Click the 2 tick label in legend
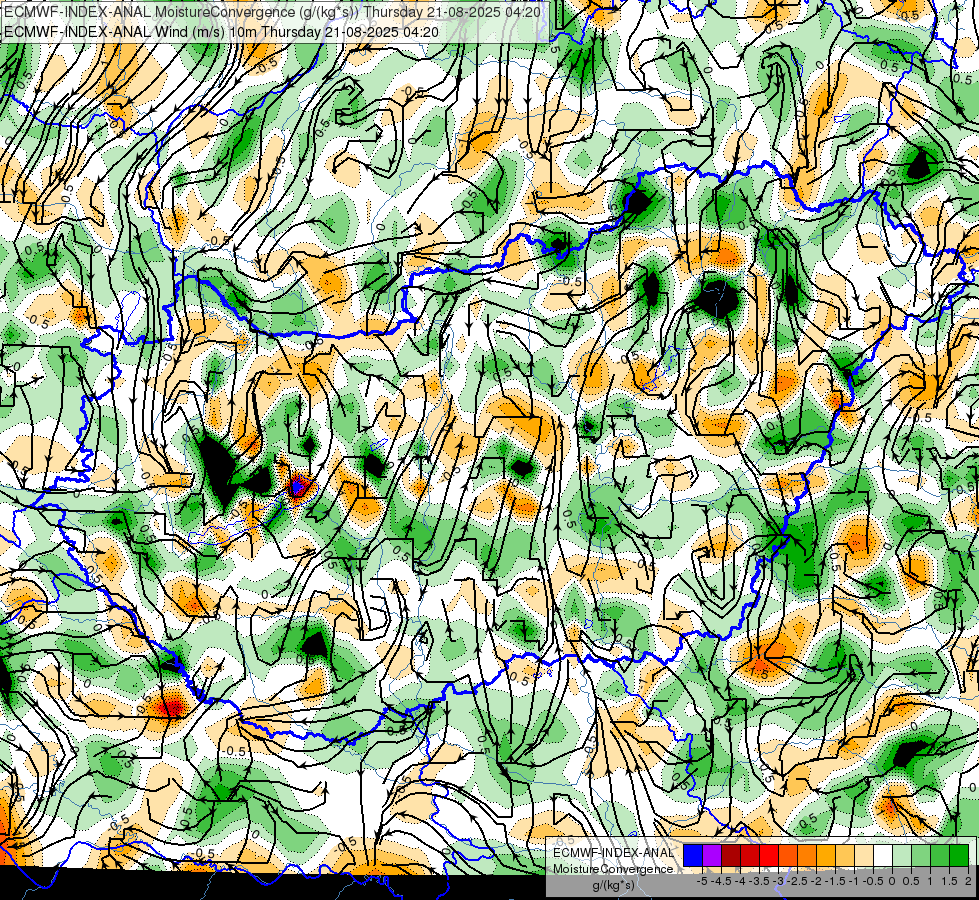The height and width of the screenshot is (900, 979). point(968,881)
